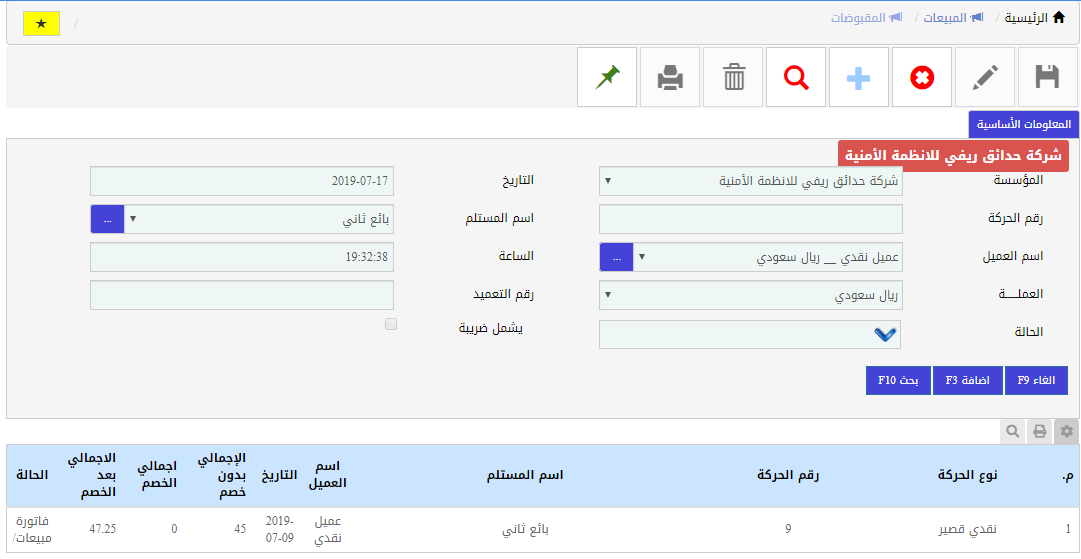Click the printer icon in the toolbar

pos(670,77)
